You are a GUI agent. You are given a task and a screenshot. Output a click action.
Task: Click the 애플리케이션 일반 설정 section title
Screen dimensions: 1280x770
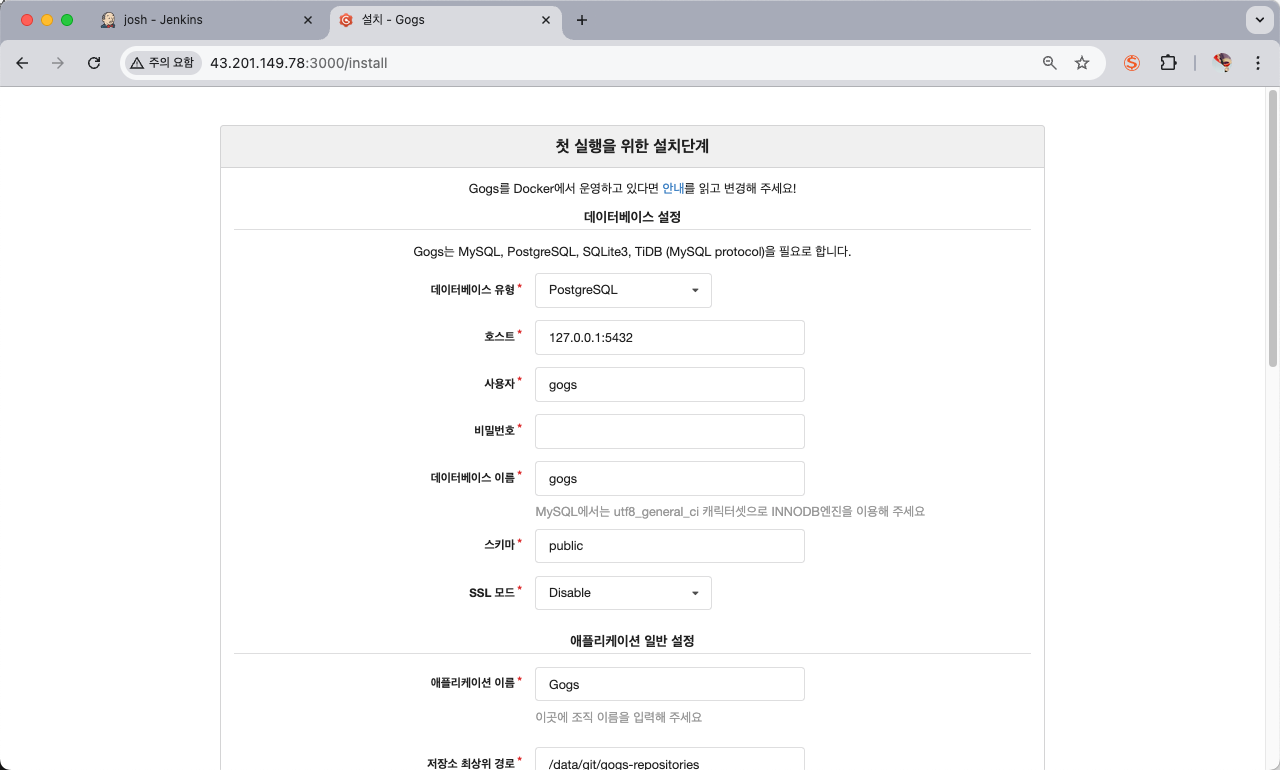(x=632, y=640)
